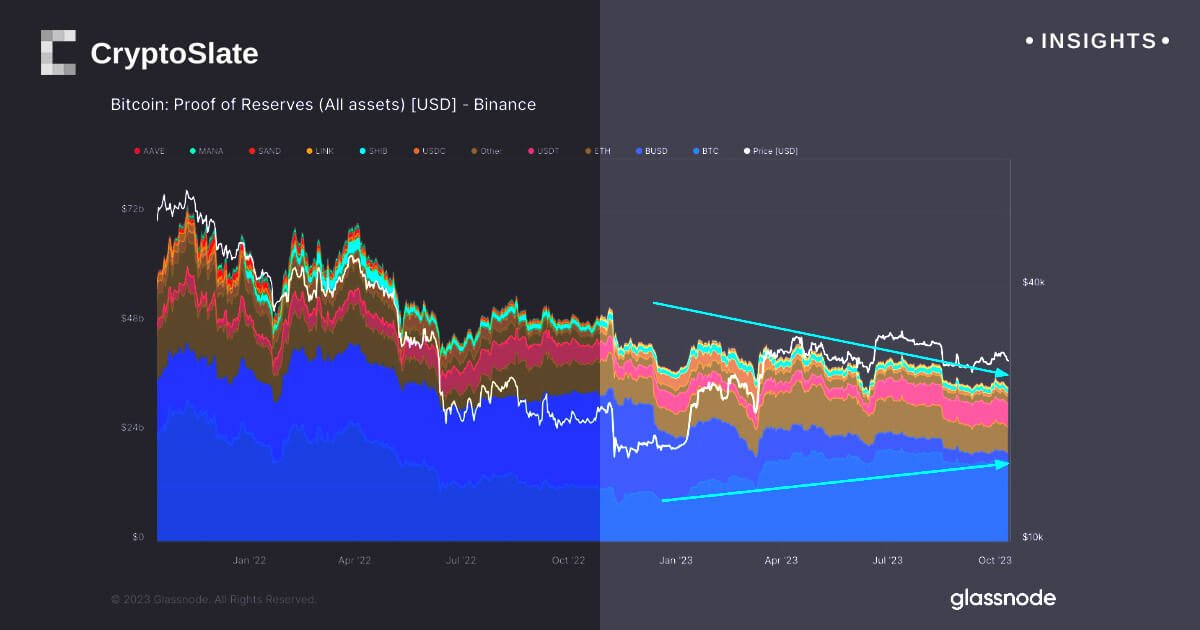Click the INSIGHTS label

1098,41
